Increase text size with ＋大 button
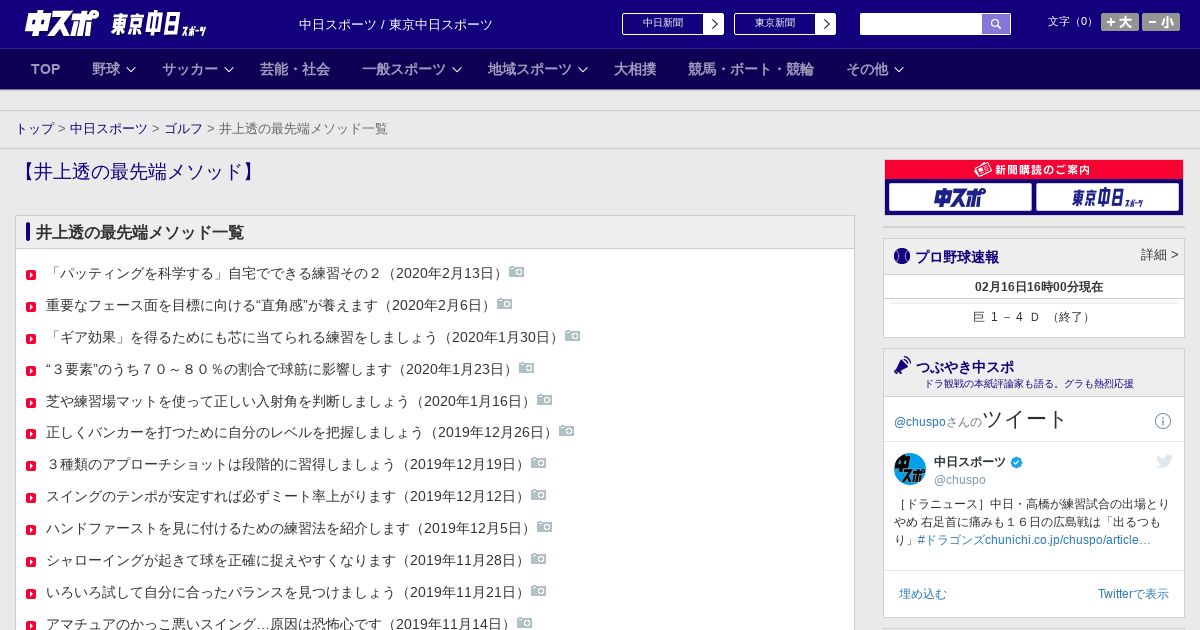This screenshot has height=630, width=1200. pyautogui.click(x=1120, y=22)
